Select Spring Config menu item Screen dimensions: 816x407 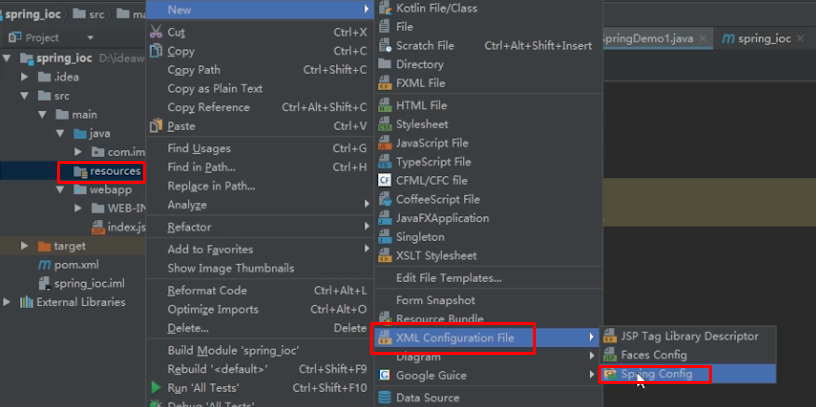click(688, 374)
